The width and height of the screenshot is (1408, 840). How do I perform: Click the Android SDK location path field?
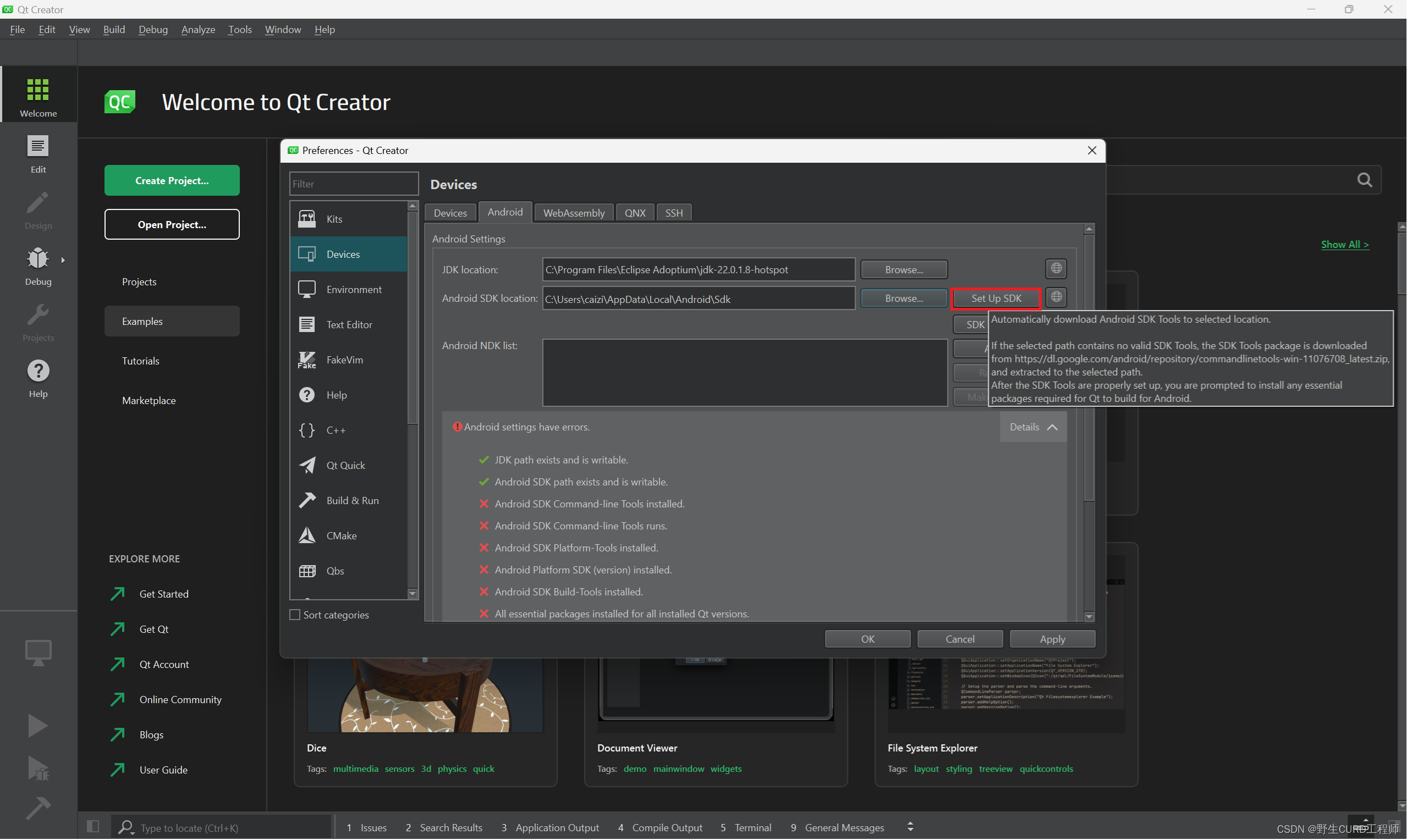pos(698,299)
